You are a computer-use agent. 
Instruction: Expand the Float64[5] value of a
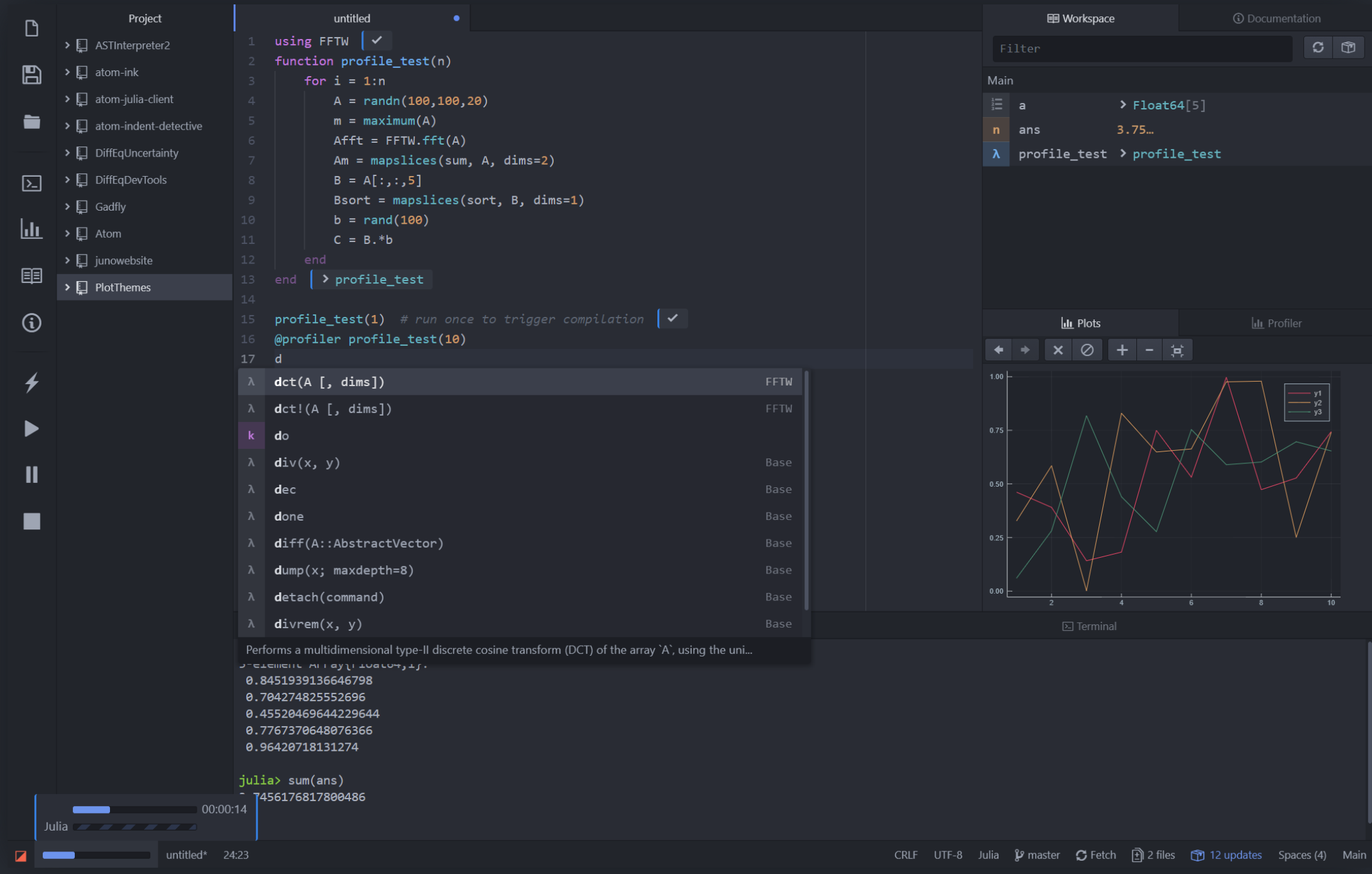pyautogui.click(x=1123, y=105)
